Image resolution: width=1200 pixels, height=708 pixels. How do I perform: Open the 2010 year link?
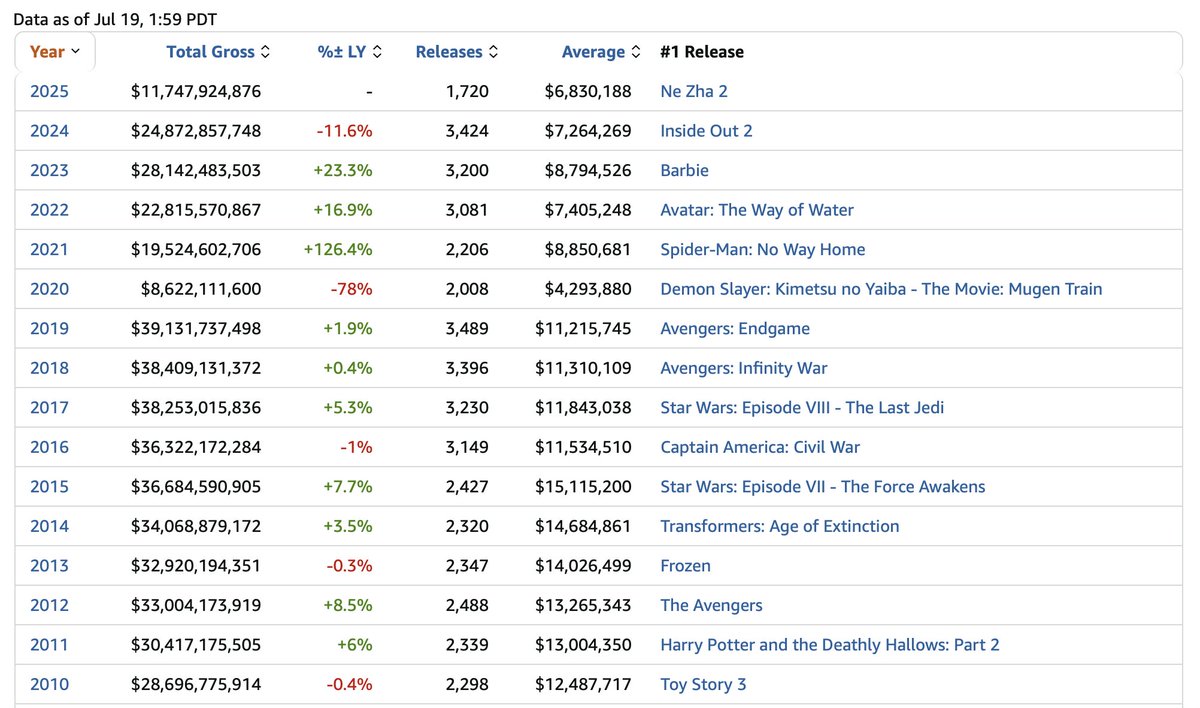[49, 684]
